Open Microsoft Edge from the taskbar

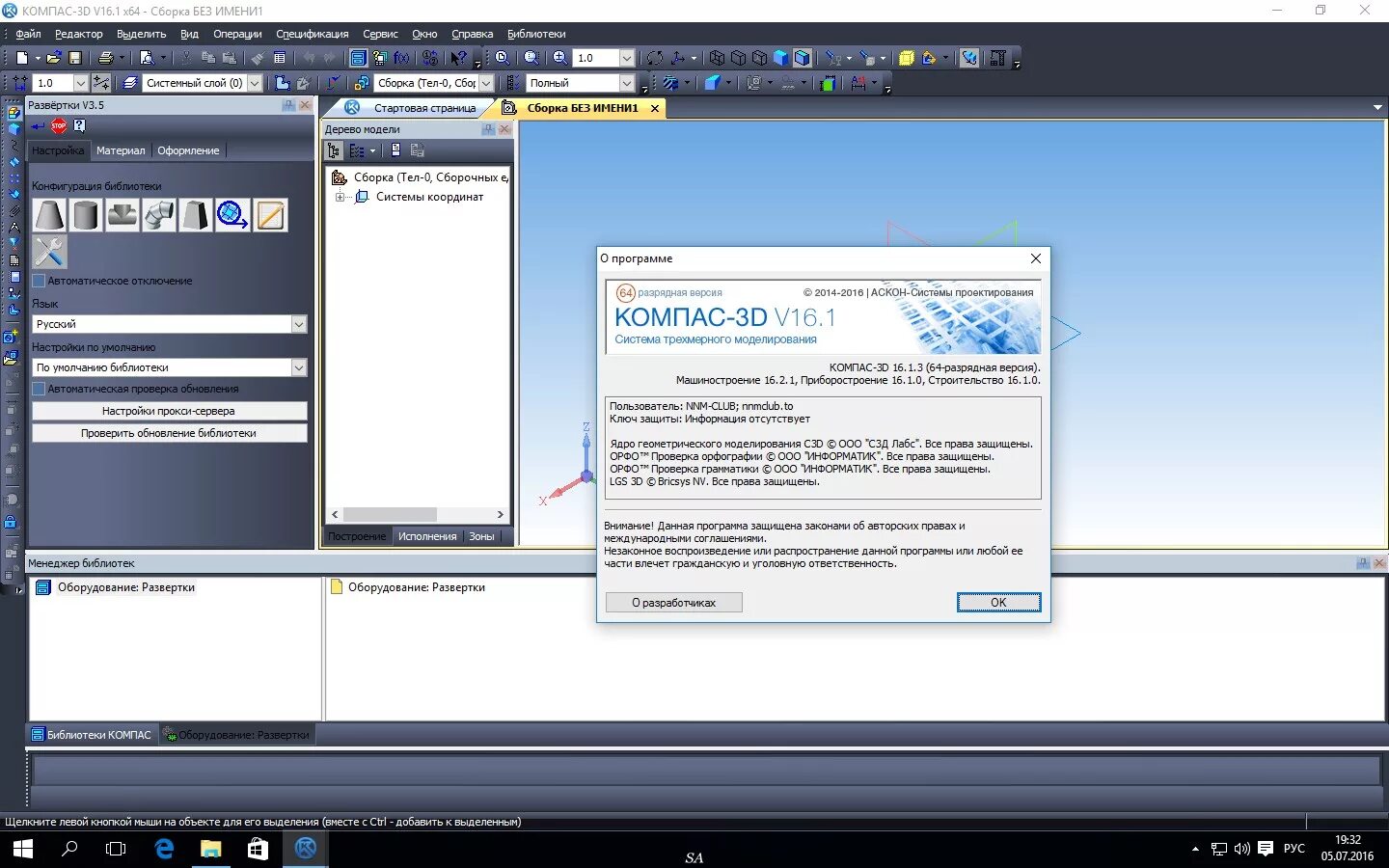(x=164, y=849)
